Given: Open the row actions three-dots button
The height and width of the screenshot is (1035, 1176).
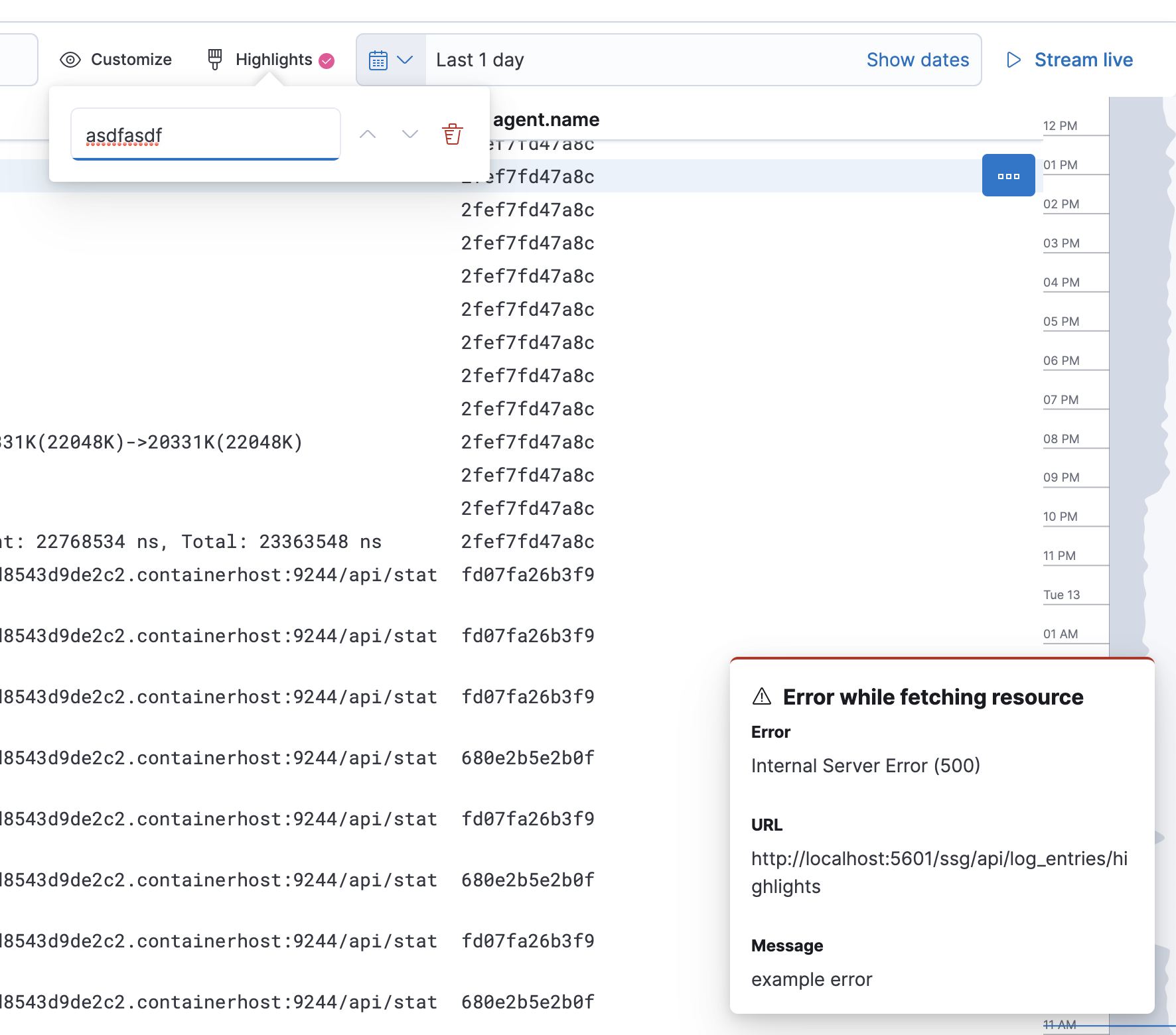Looking at the screenshot, I should (1008, 175).
